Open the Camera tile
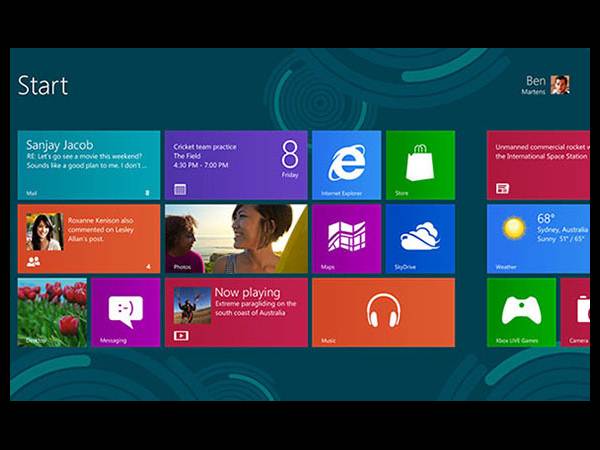The width and height of the screenshot is (600, 450). point(578,312)
